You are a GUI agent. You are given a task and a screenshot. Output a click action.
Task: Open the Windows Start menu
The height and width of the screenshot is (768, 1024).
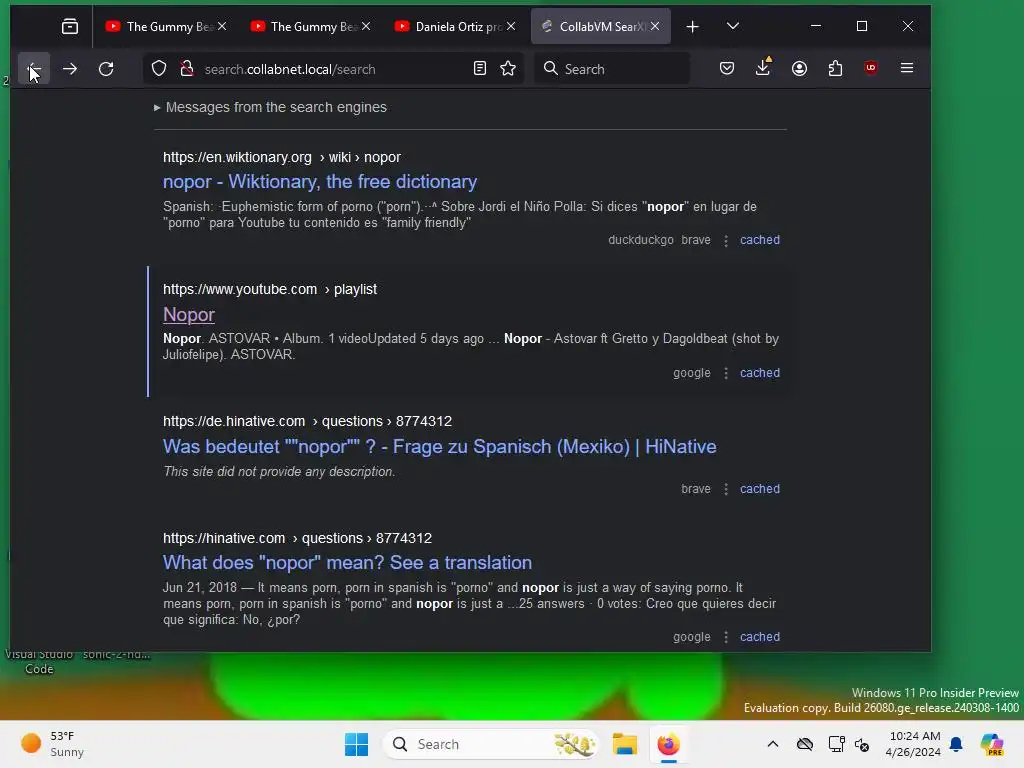click(x=357, y=744)
